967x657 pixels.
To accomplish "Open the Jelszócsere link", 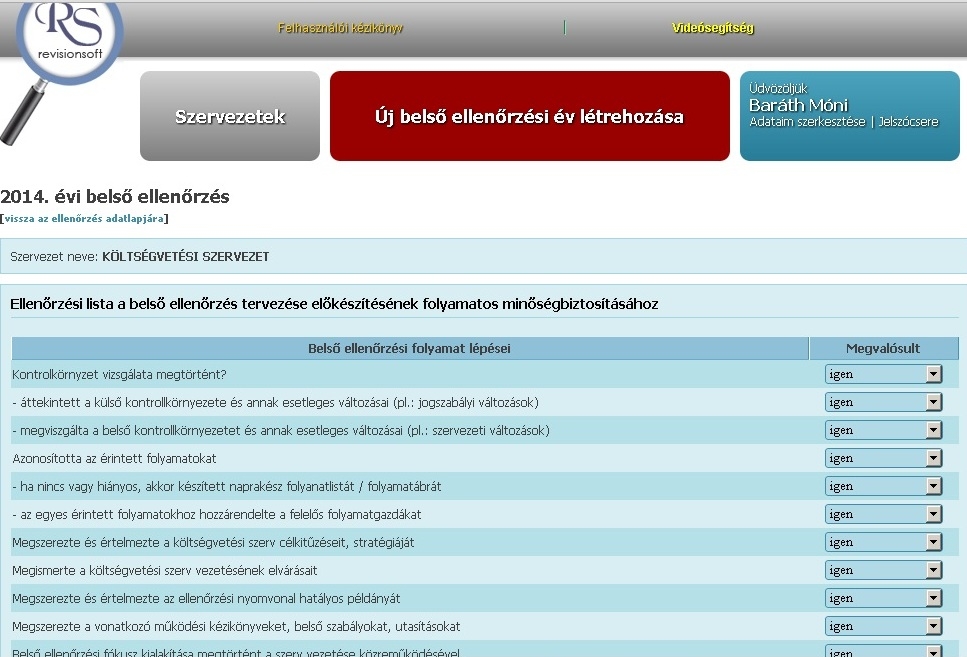I will pos(908,122).
